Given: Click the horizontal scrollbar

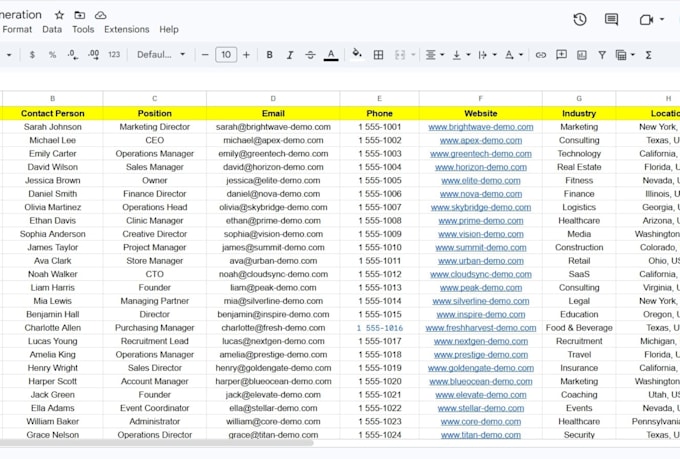Looking at the screenshot, I should tap(156, 443).
